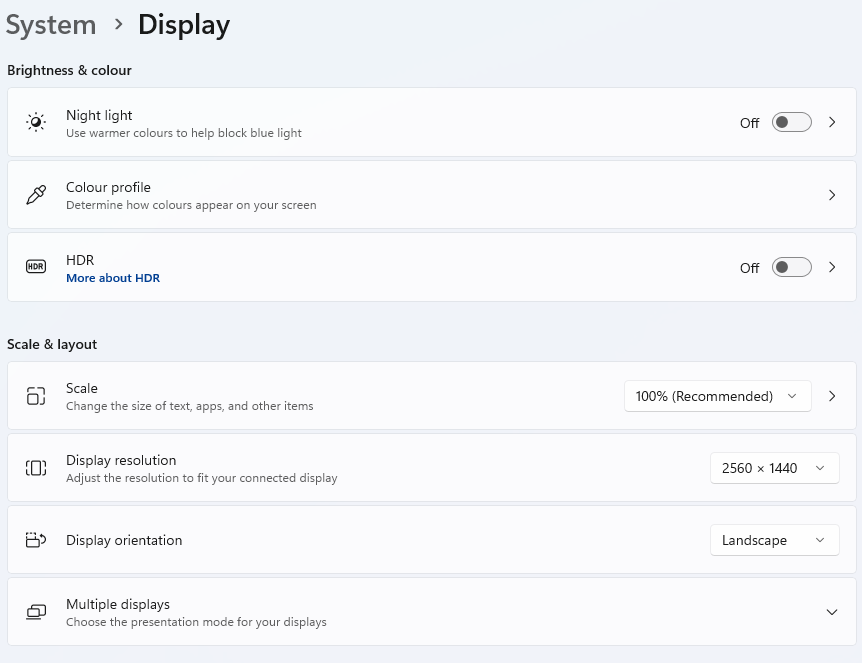Open Colour profile page chevron
The image size is (862, 663).
click(832, 195)
